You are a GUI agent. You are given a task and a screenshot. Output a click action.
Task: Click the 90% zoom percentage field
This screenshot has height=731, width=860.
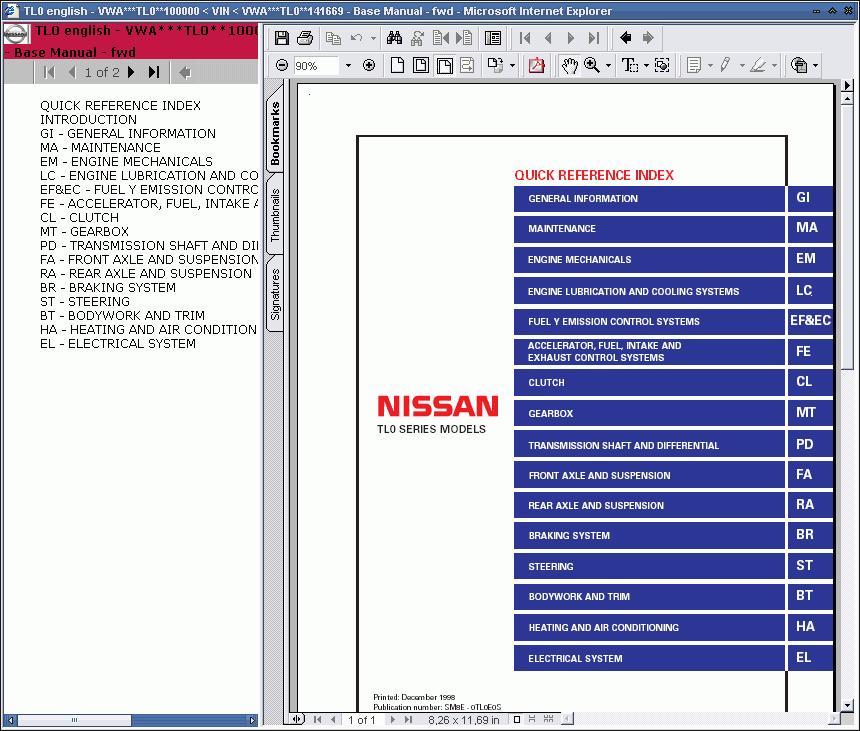click(316, 66)
